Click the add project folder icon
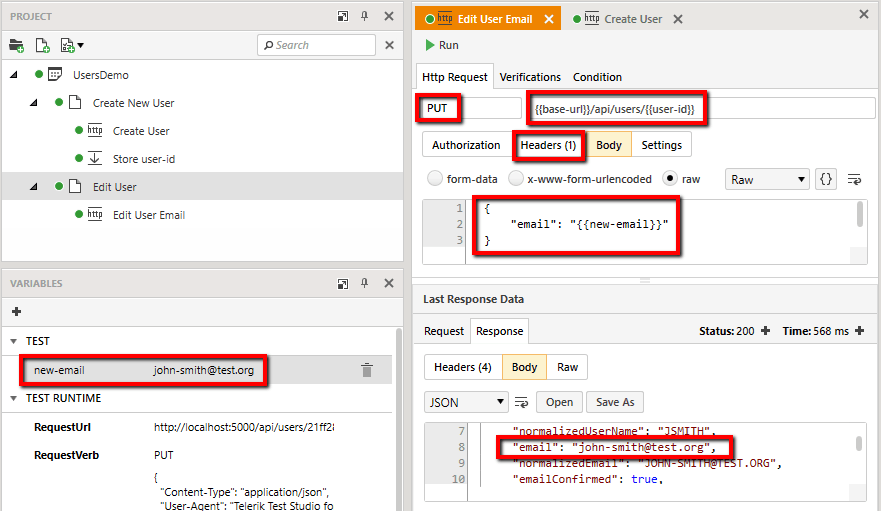The height and width of the screenshot is (511, 881). click(x=16, y=46)
